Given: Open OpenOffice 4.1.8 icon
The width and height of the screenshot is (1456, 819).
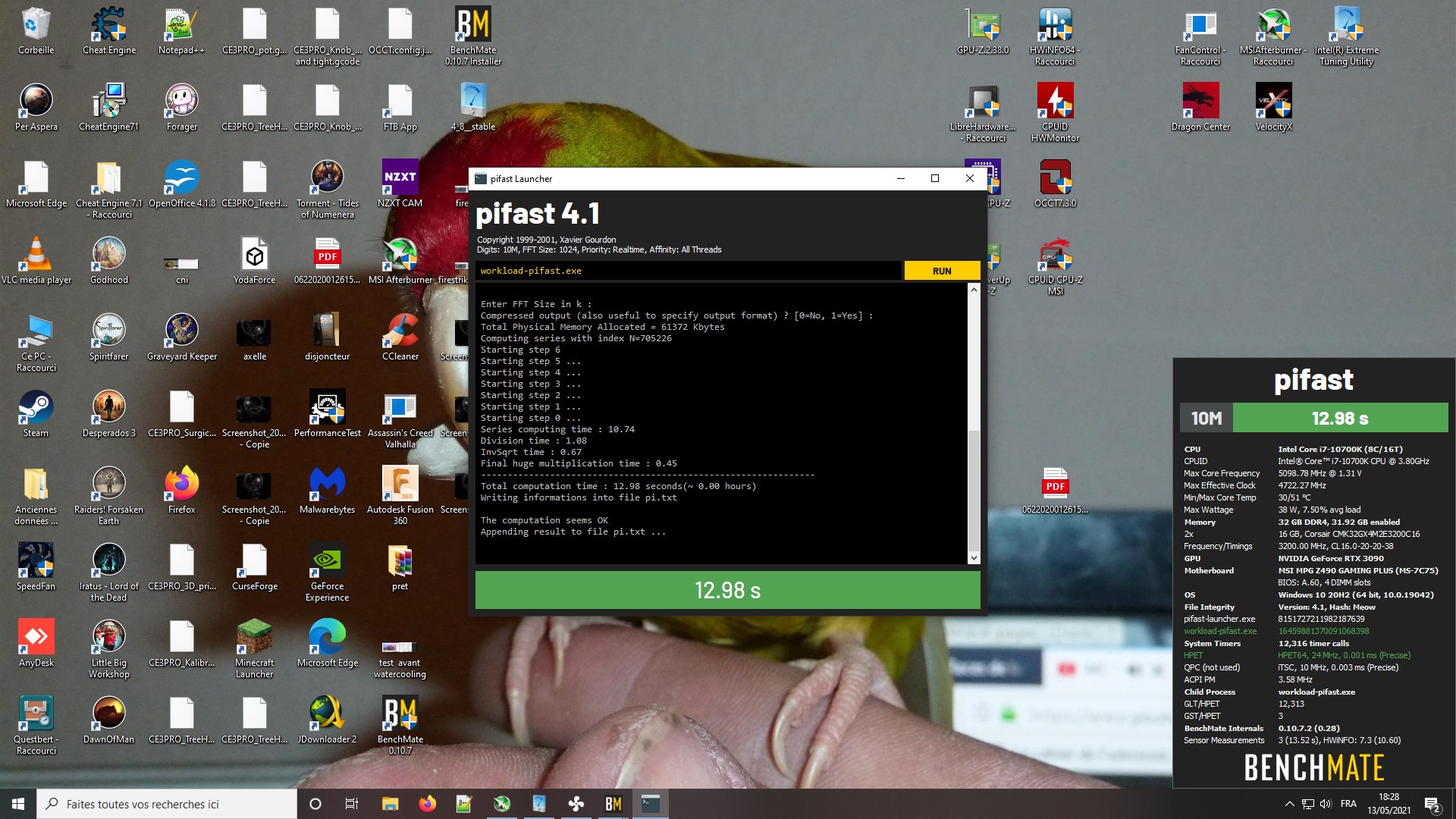Looking at the screenshot, I should (x=181, y=184).
